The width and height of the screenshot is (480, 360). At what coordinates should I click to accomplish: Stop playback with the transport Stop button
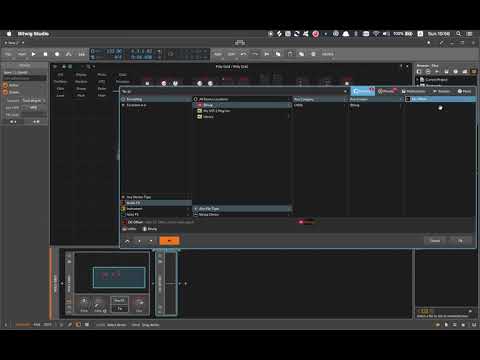45,54
